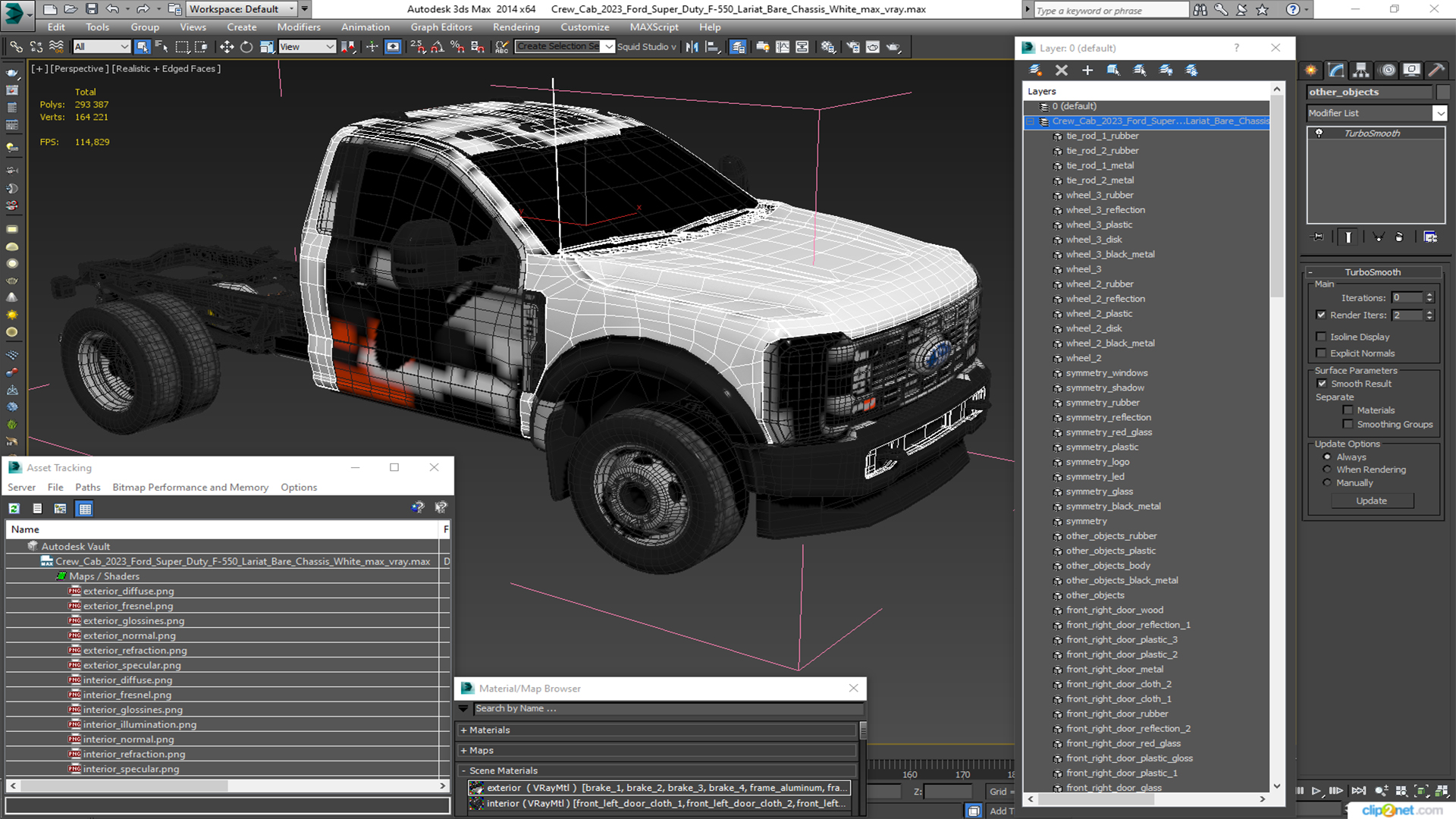Check Separate by Smoothing Groups checkbox
This screenshot has height=819, width=1456.
pyautogui.click(x=1348, y=425)
